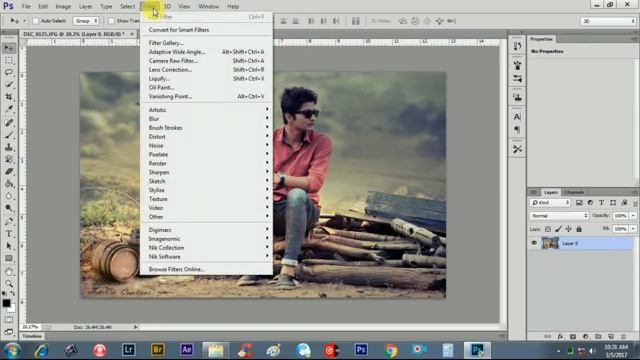
Task: Select the Lasso tool
Action: pos(9,72)
